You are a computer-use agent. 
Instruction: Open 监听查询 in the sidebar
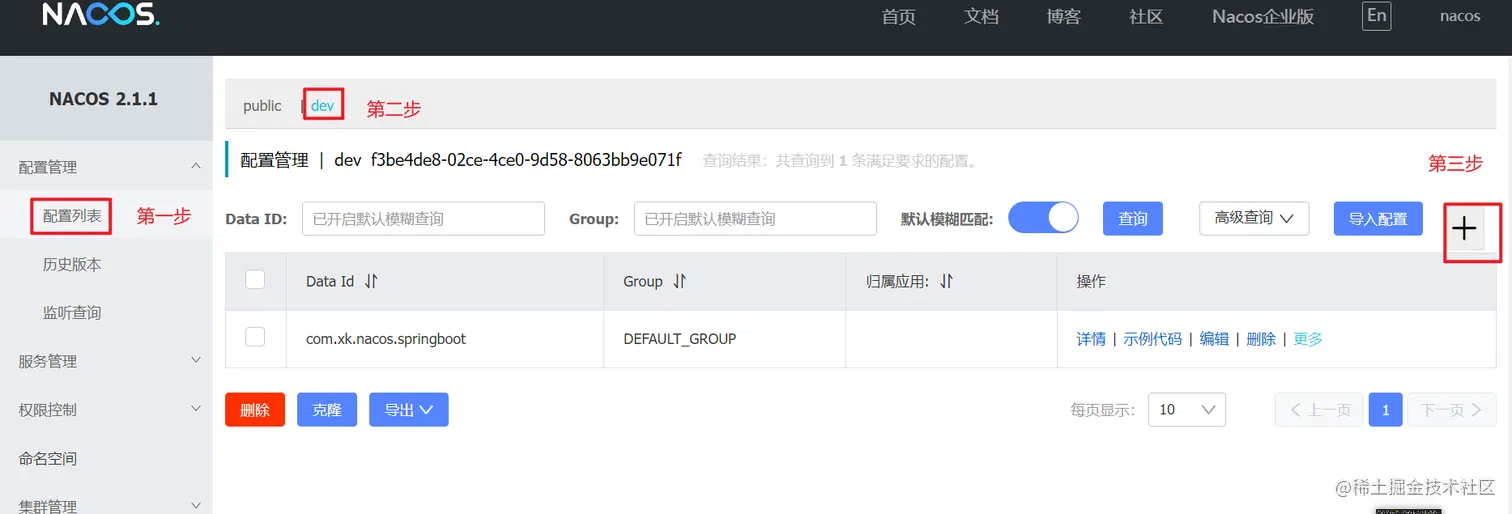pyautogui.click(x=72, y=313)
